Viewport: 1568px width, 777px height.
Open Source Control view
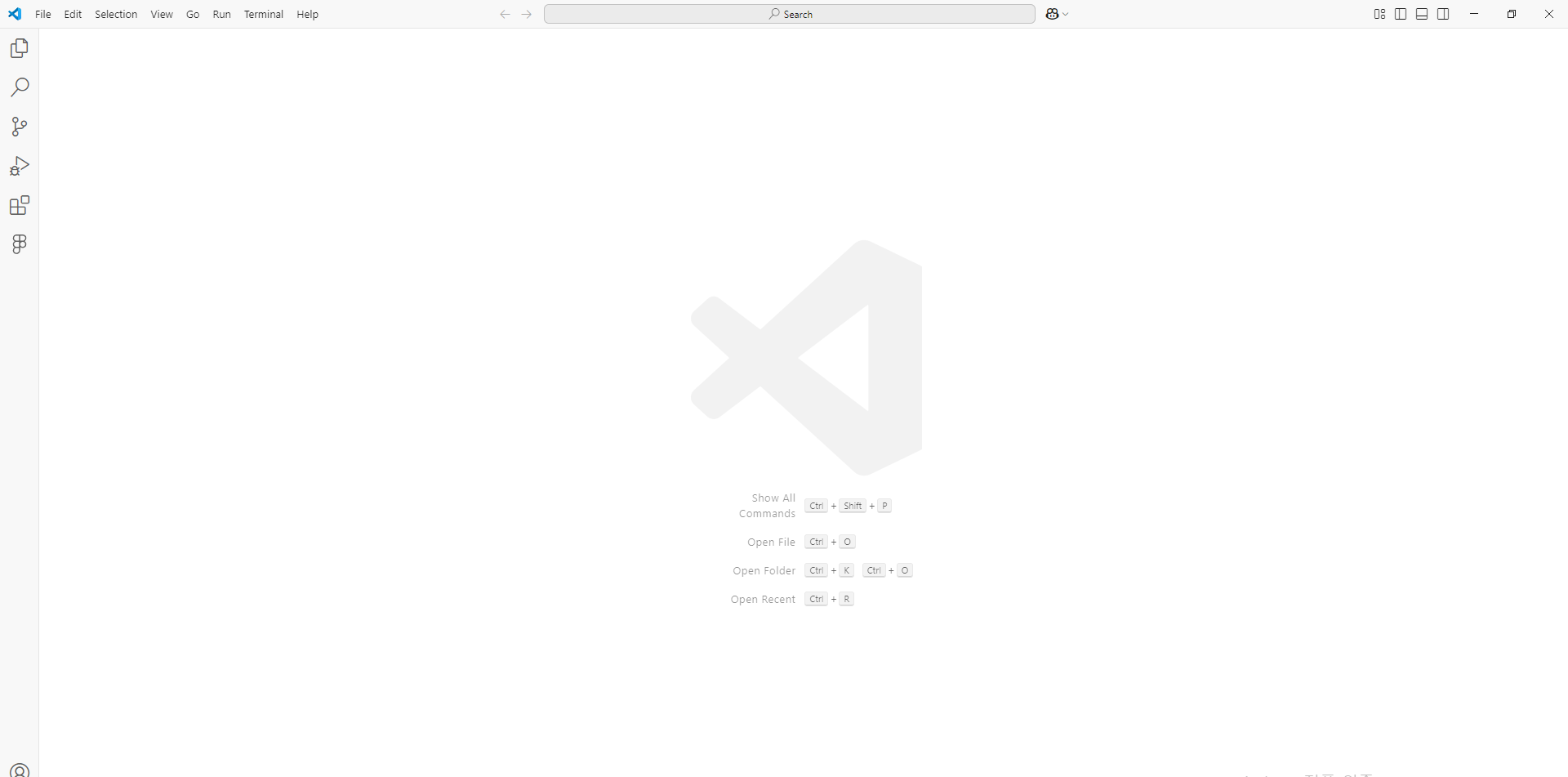pyautogui.click(x=20, y=127)
